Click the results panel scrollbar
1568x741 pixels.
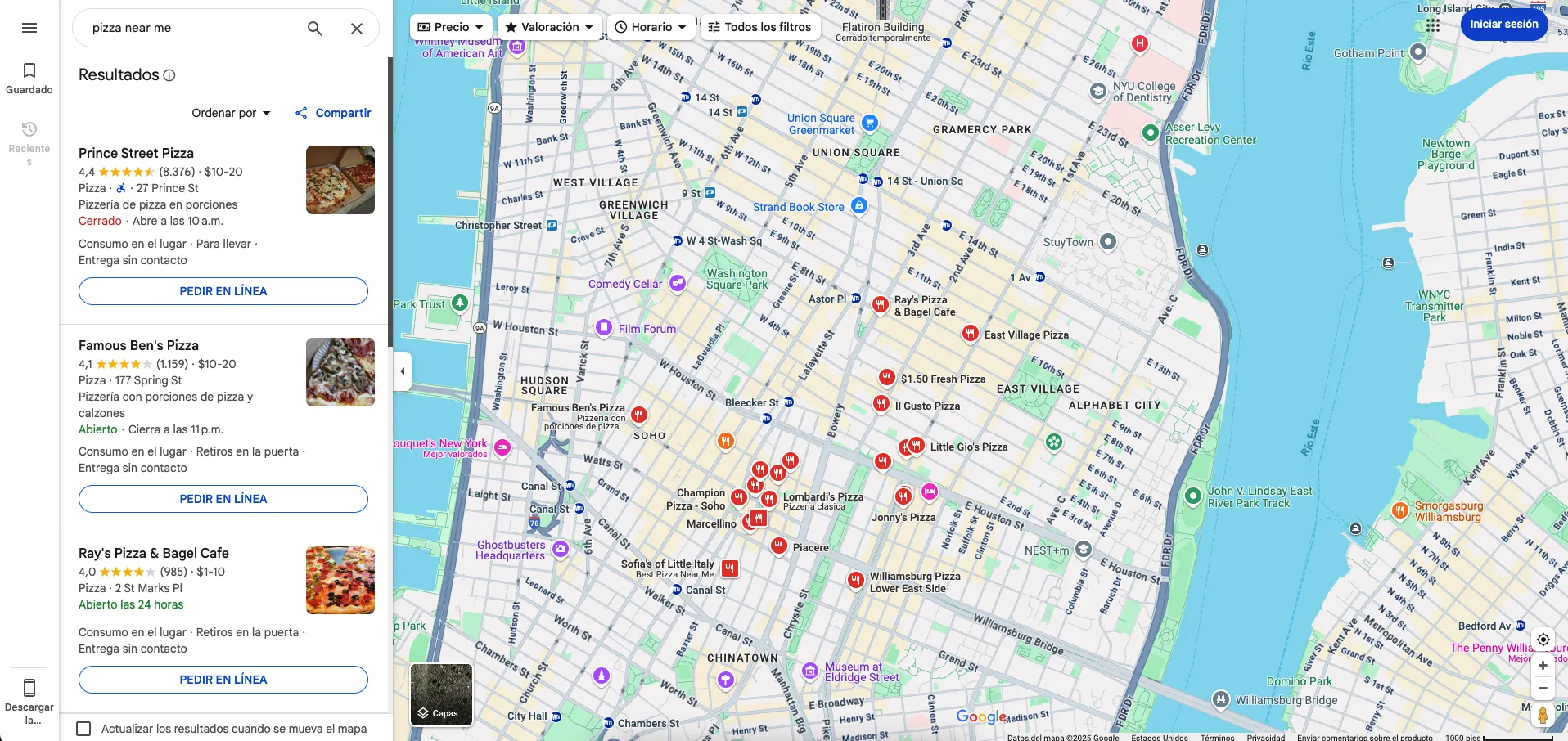(390, 200)
